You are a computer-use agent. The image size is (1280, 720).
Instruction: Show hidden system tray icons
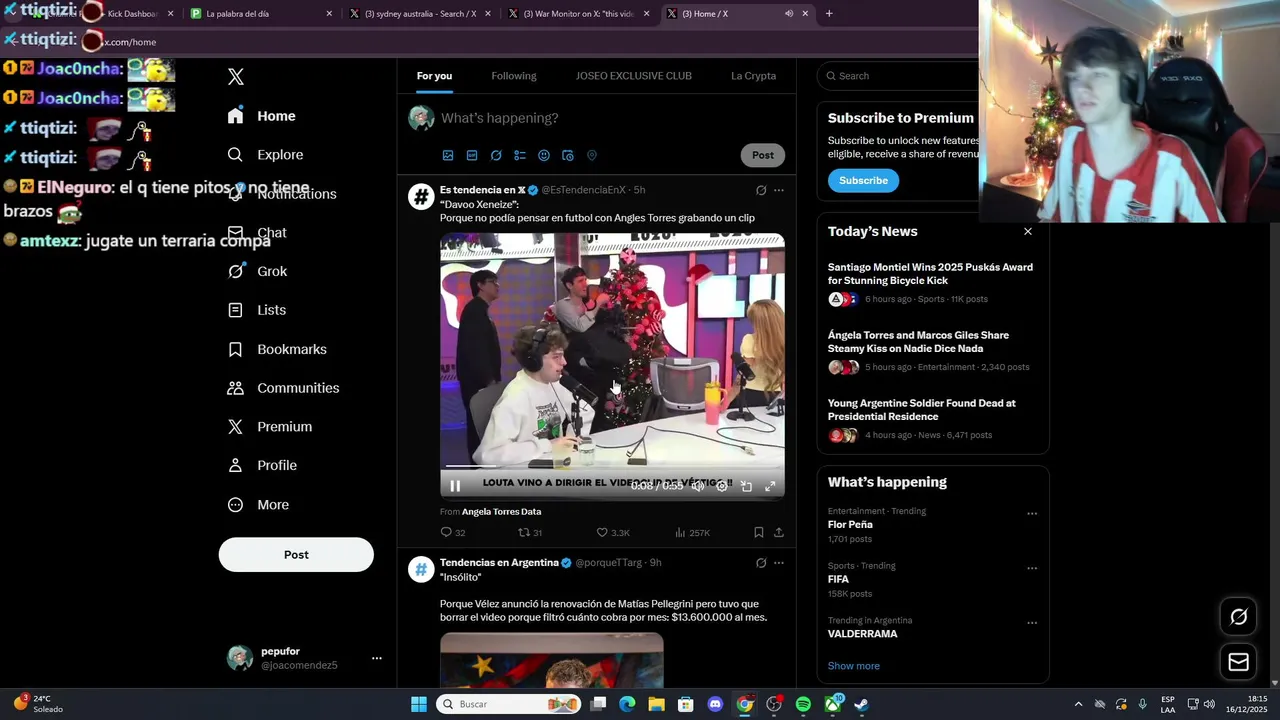1078,704
